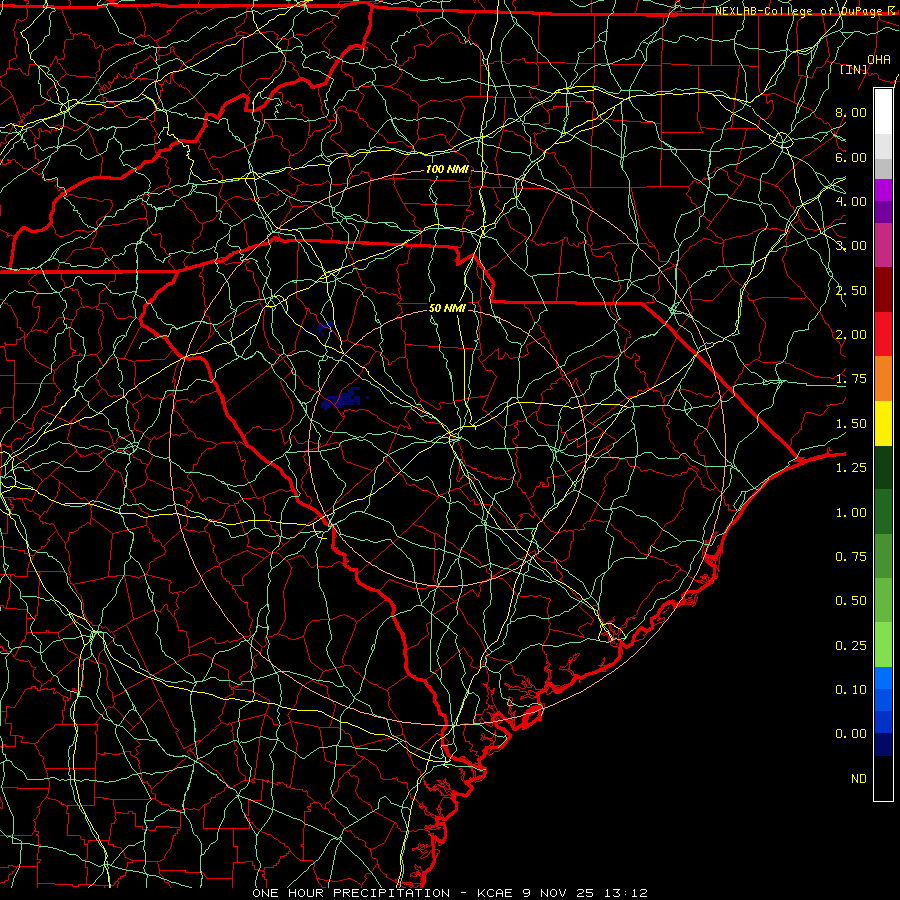The width and height of the screenshot is (900, 900).
Task: Click the 'NEXLAB-College of DuPage' header text
Action: click(x=800, y=11)
